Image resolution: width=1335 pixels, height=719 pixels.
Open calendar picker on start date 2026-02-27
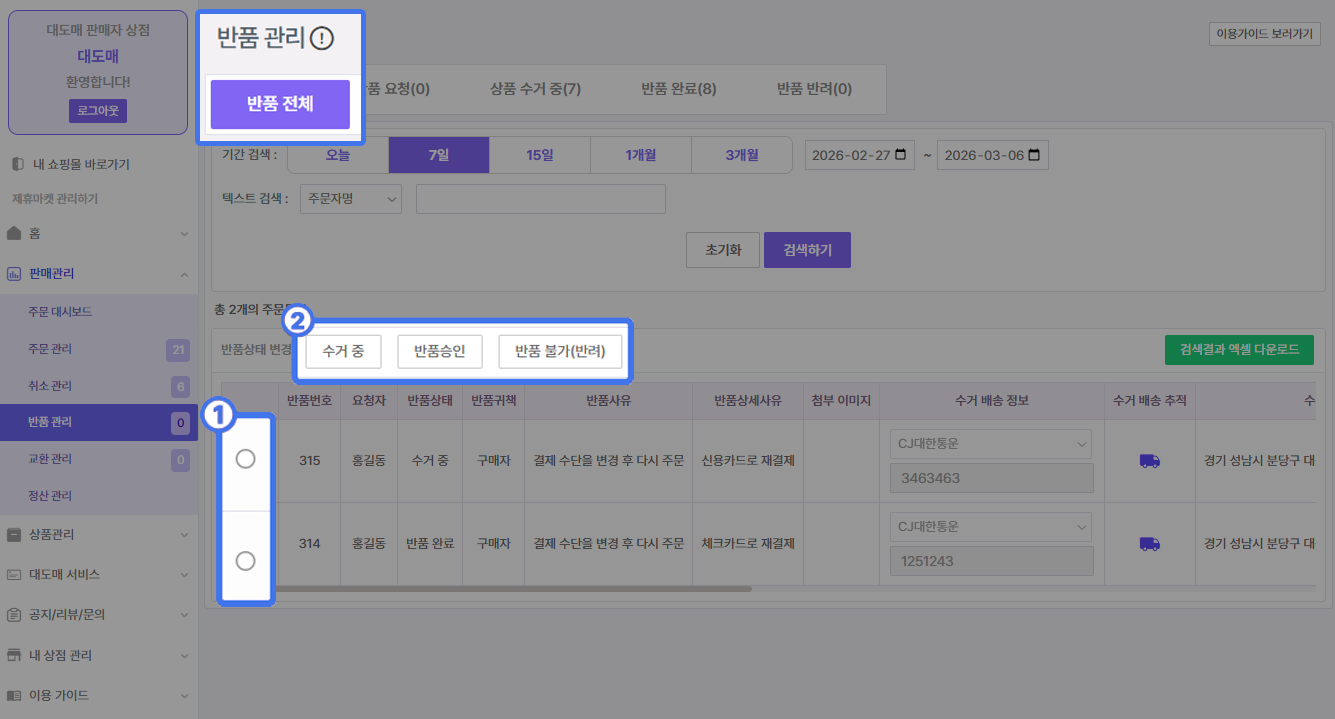tap(901, 155)
